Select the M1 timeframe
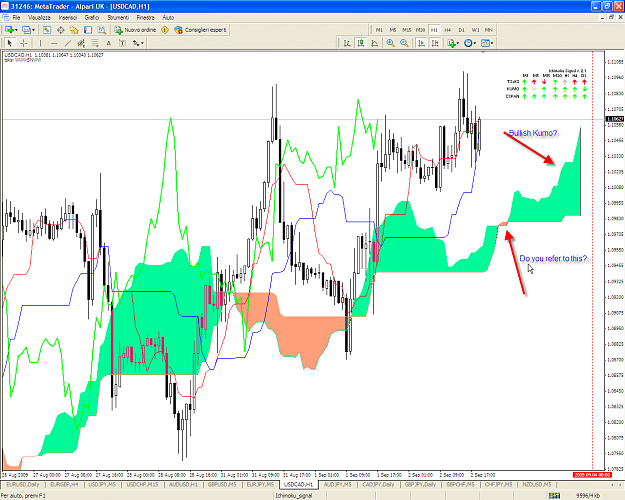 [x=379, y=30]
